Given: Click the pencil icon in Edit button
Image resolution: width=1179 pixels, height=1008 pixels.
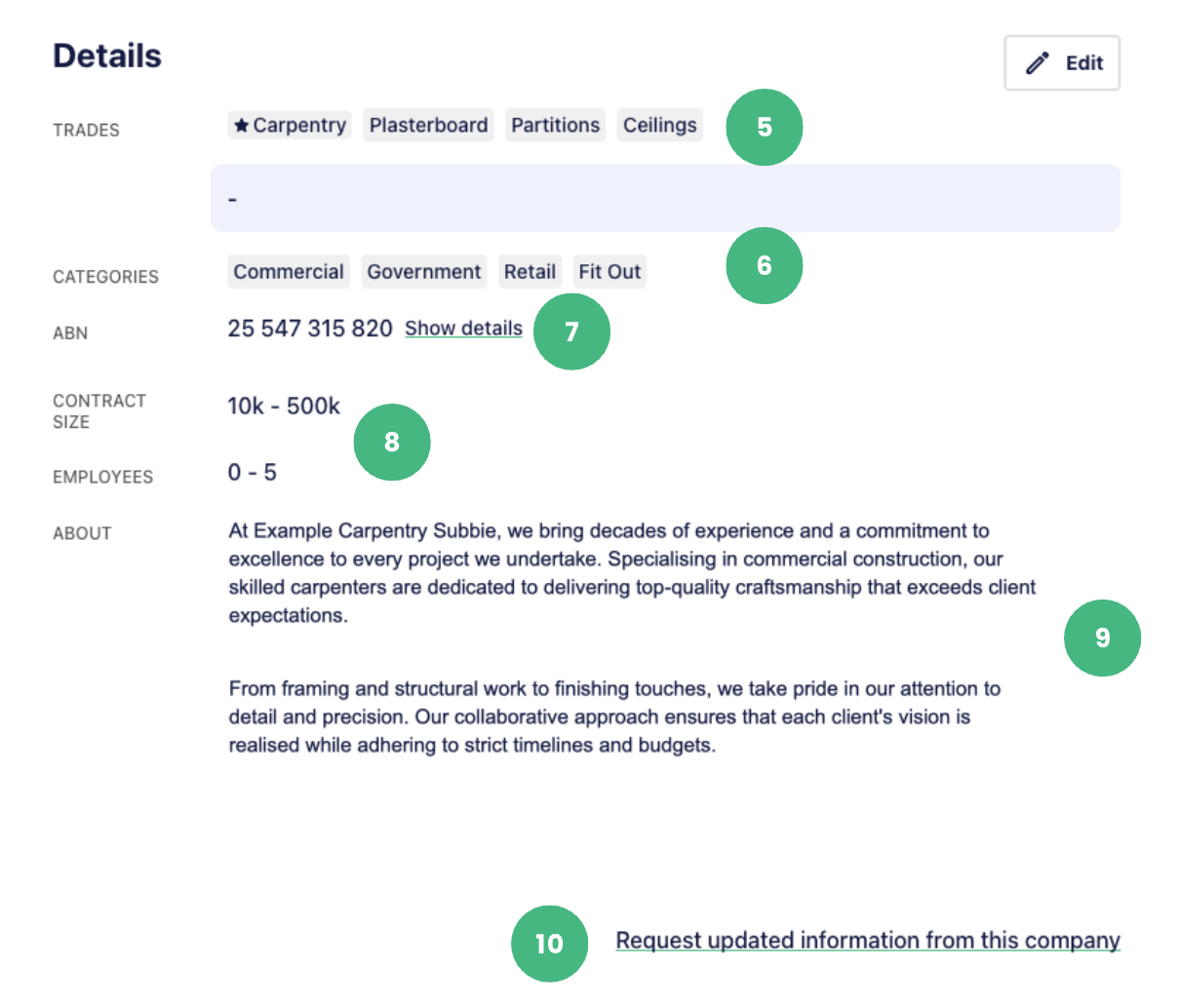Looking at the screenshot, I should tap(1038, 63).
